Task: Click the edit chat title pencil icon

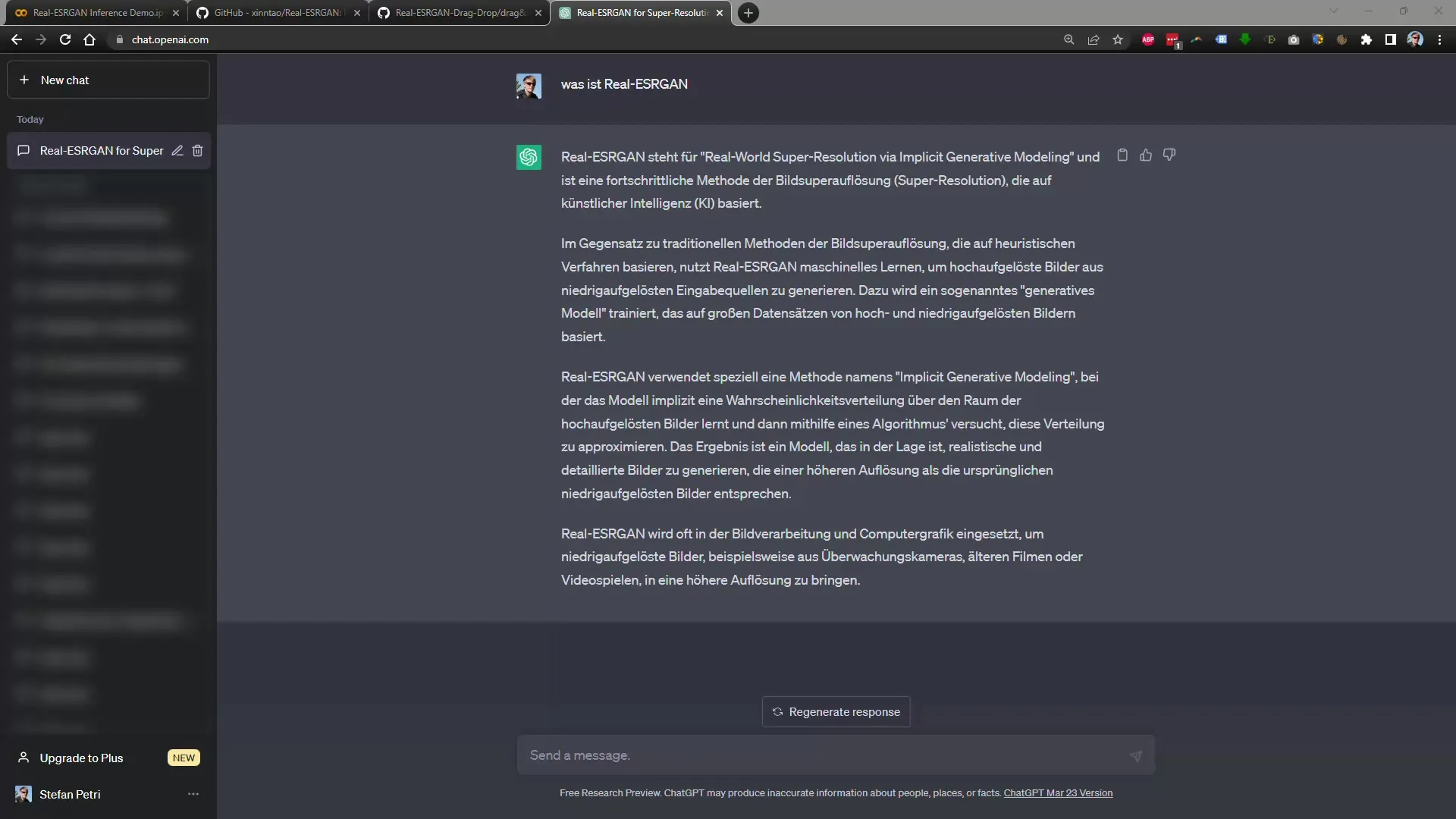Action: [178, 150]
